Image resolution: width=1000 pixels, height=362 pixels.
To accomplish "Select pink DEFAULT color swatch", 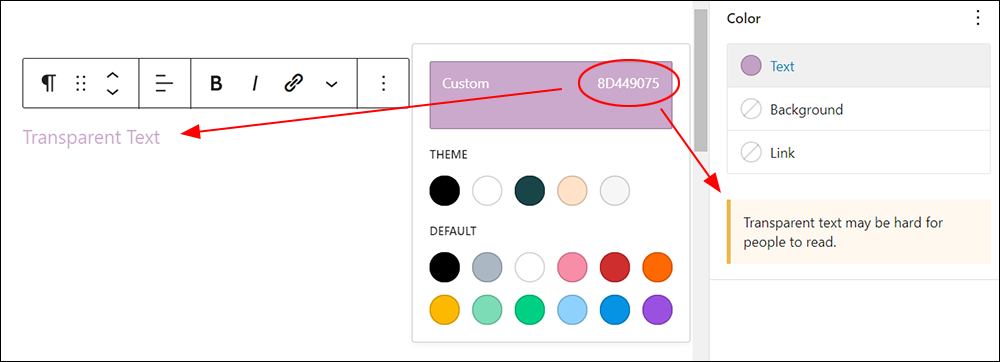I will point(572,267).
